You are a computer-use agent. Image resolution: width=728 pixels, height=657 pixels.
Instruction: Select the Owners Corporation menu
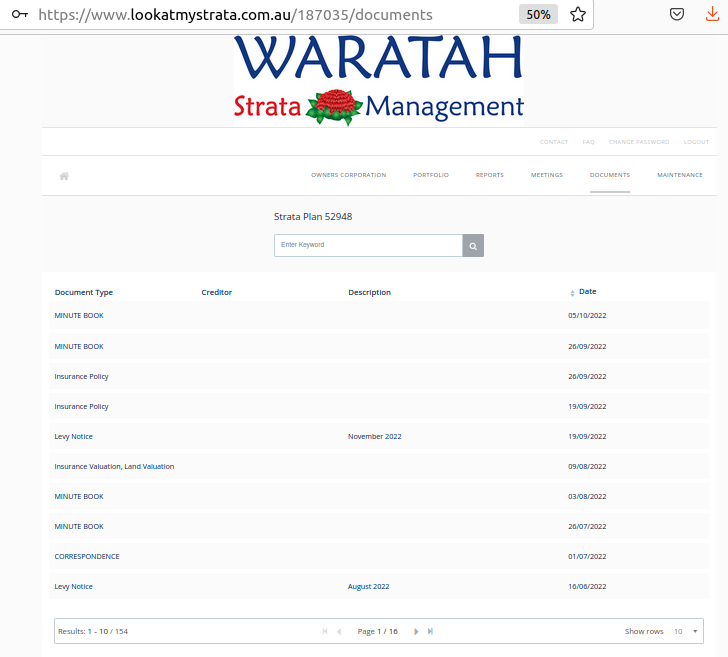tap(348, 175)
